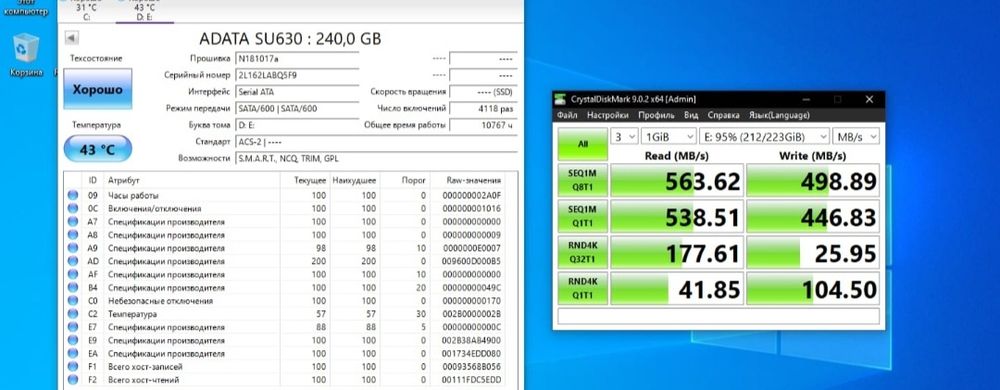
Task: Click the Стандарт field ACS-2
Action: pos(376,142)
